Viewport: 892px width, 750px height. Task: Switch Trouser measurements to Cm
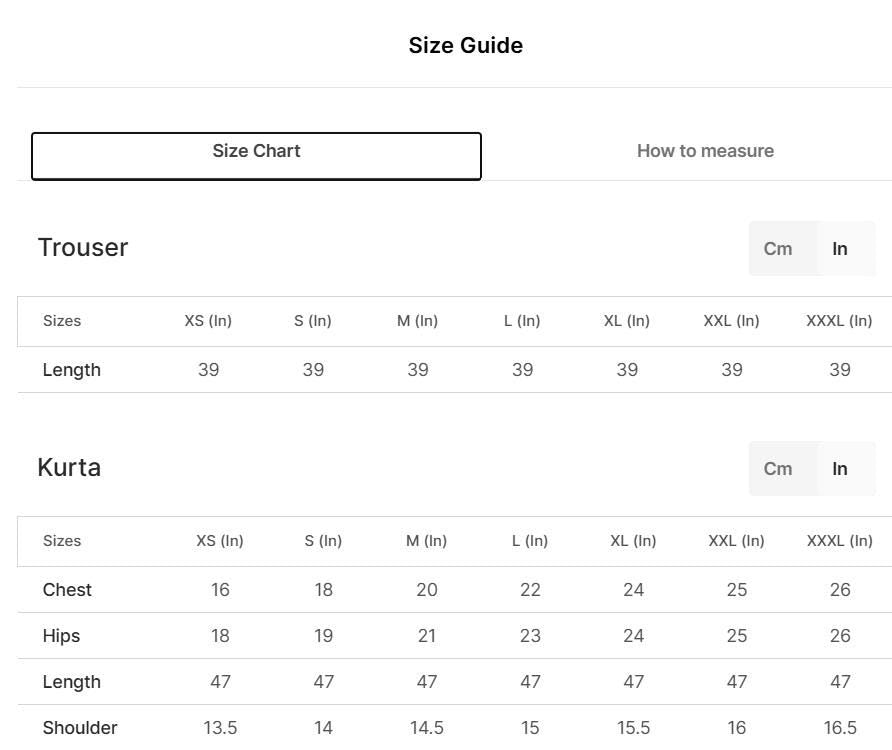coord(778,249)
